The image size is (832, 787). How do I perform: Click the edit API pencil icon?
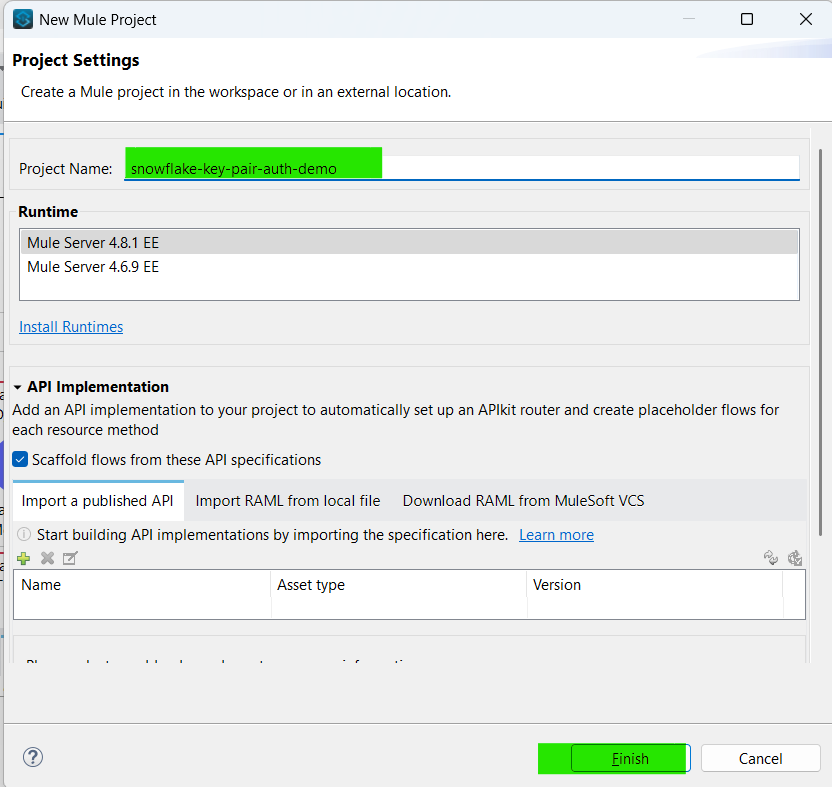coord(70,558)
